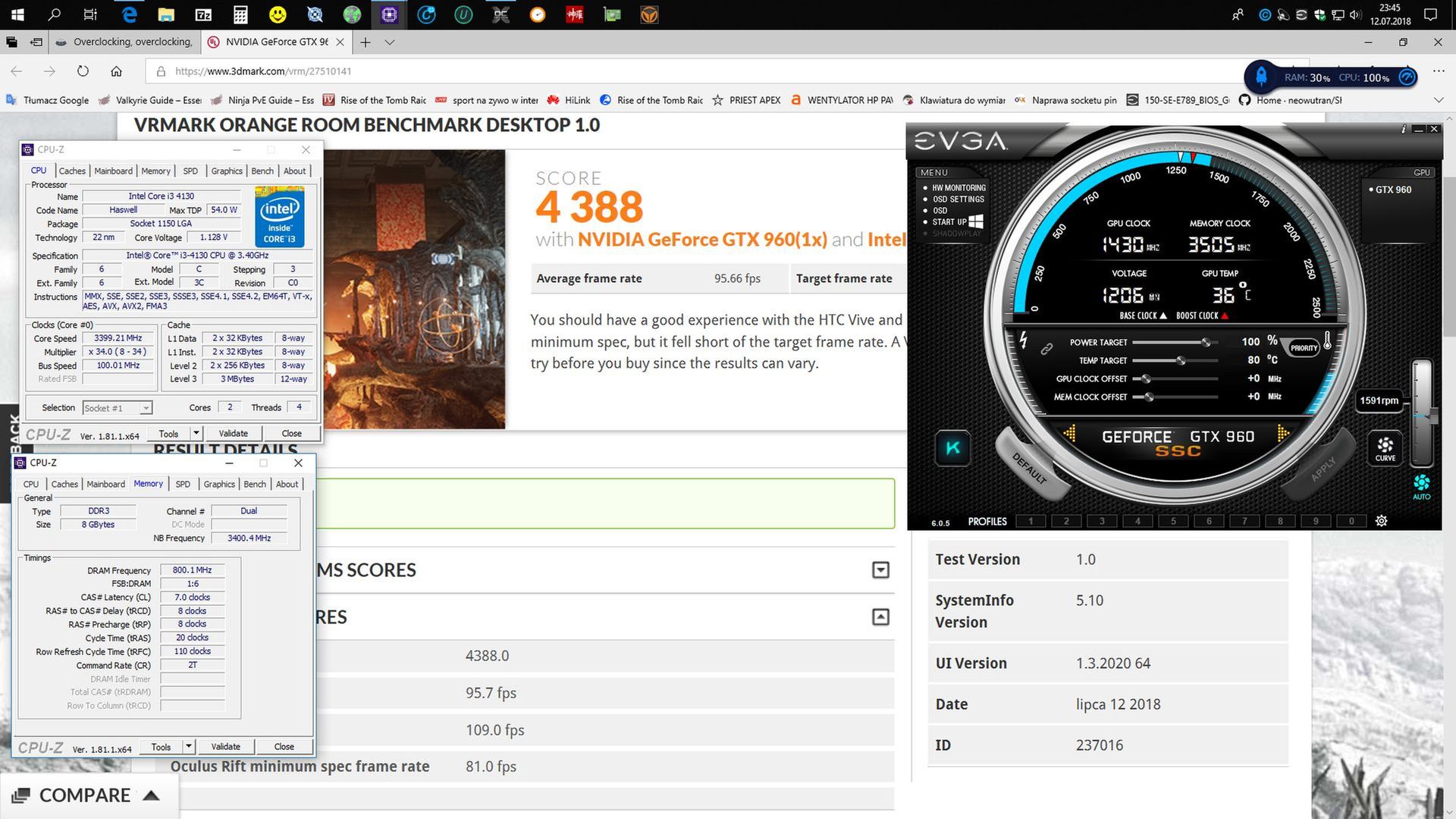Screen dimensions: 1456x819
Task: Open SPD tab in lower CPU-Z window
Action: (183, 484)
